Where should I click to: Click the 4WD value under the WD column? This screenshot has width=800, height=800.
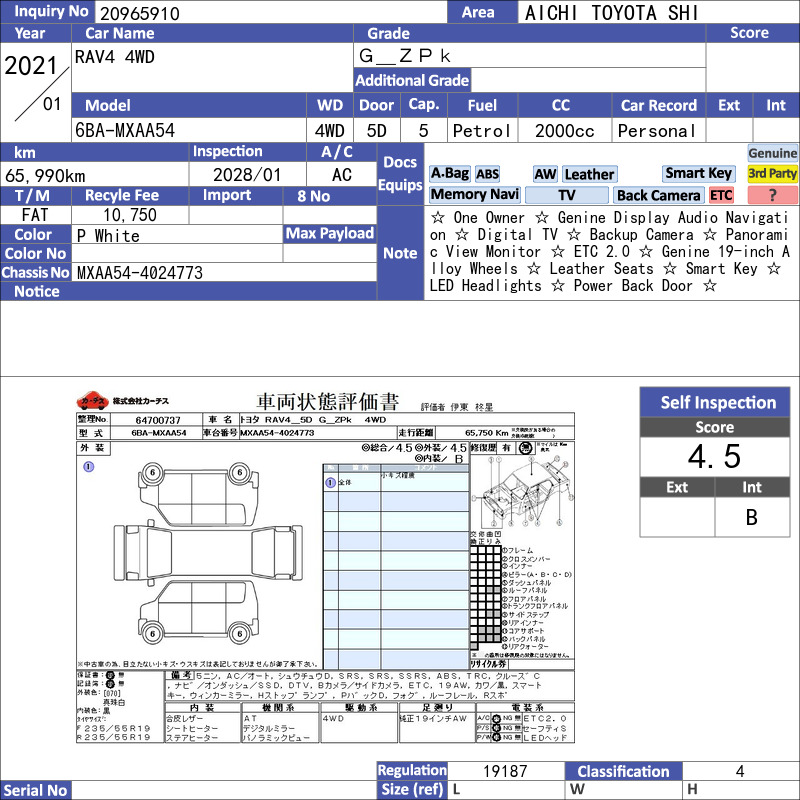(x=330, y=131)
